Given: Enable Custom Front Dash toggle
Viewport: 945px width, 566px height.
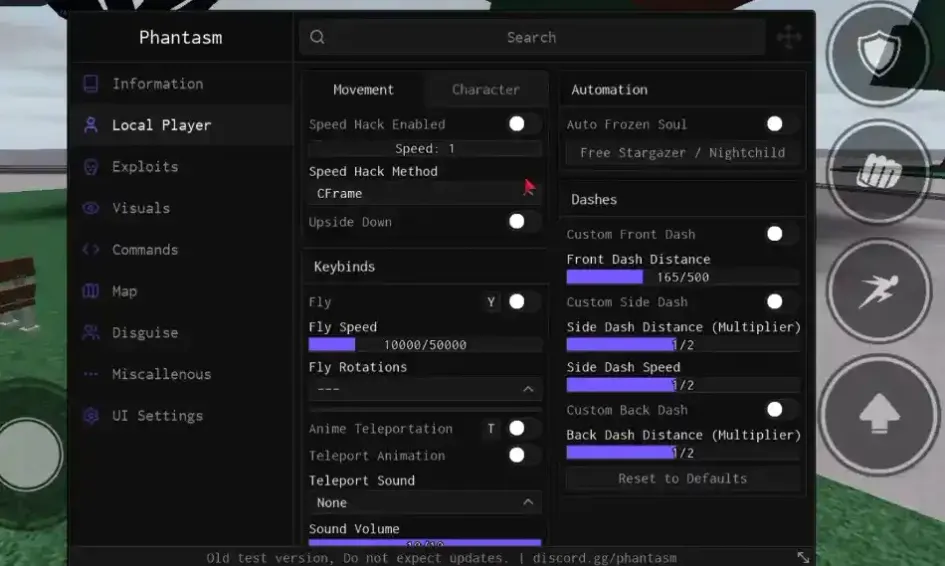Looking at the screenshot, I should tap(780, 234).
